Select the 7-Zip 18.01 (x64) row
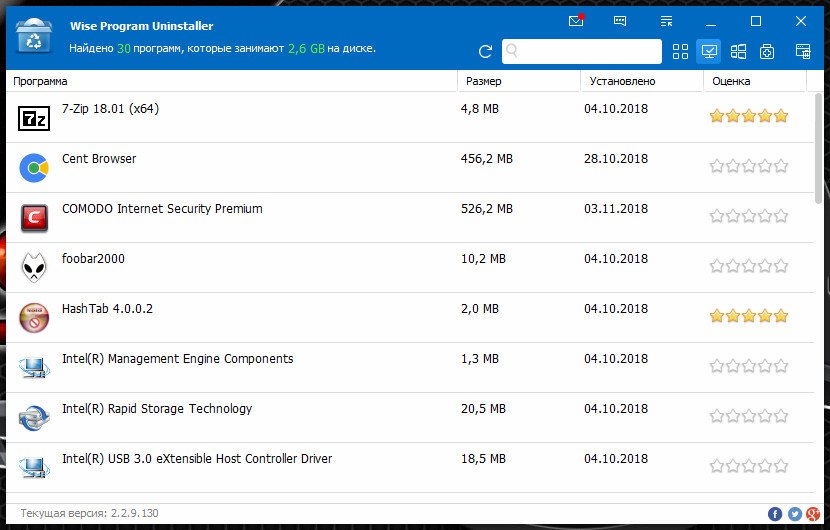The image size is (830, 530). point(410,117)
